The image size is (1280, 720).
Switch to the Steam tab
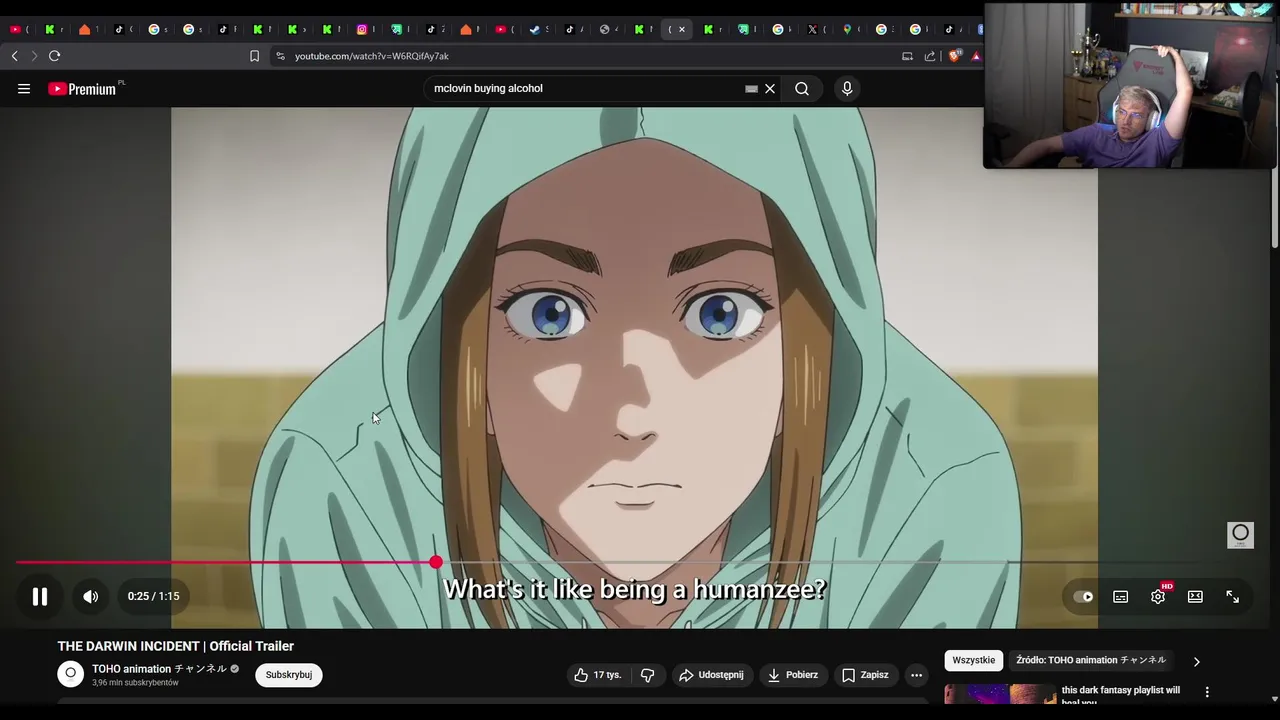pos(535,29)
